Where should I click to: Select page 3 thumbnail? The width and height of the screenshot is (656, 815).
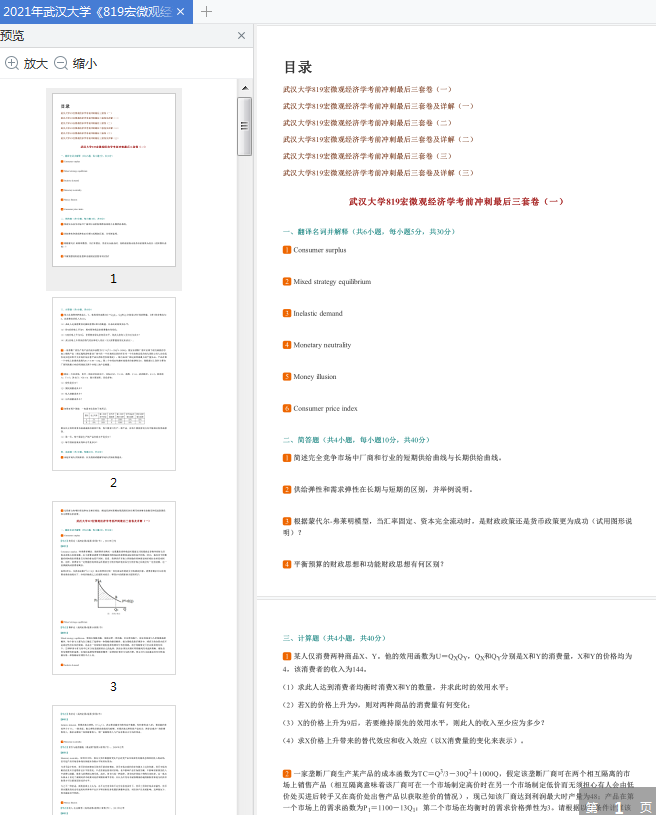coord(114,588)
